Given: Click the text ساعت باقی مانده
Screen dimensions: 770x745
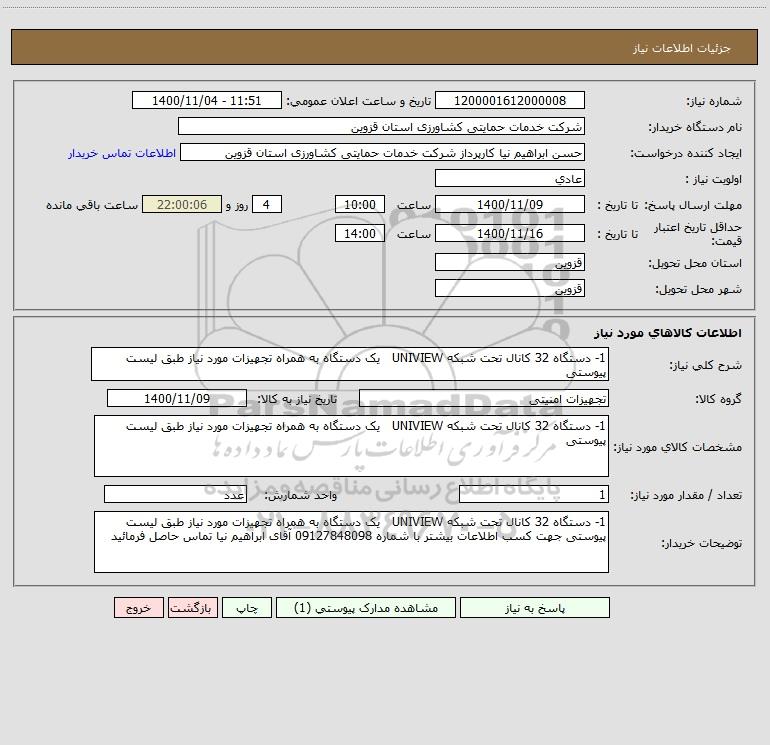Looking at the screenshot, I should (92, 205).
